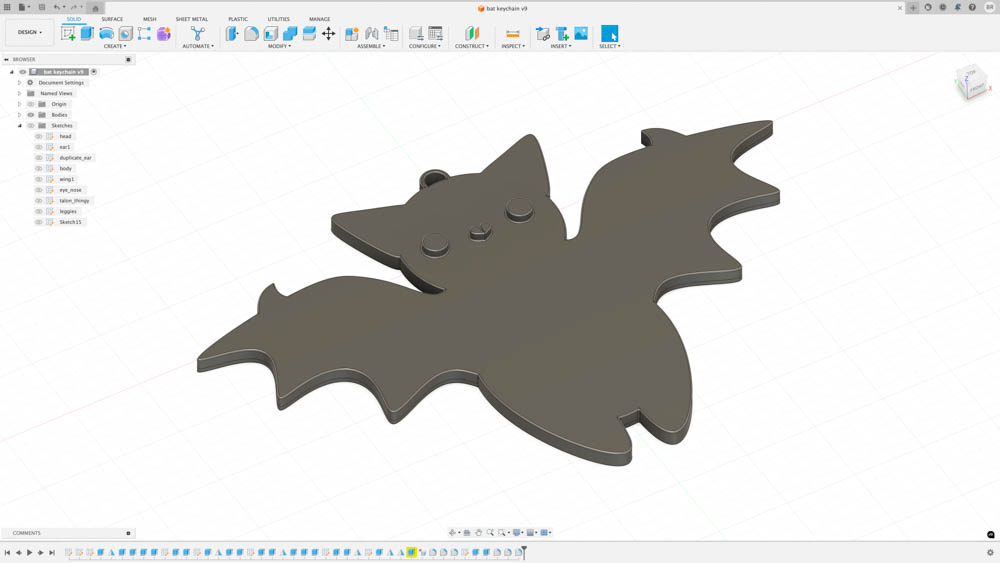Screen dimensions: 1000x563
Task: Collapse the Sketches folder
Action: point(19,126)
